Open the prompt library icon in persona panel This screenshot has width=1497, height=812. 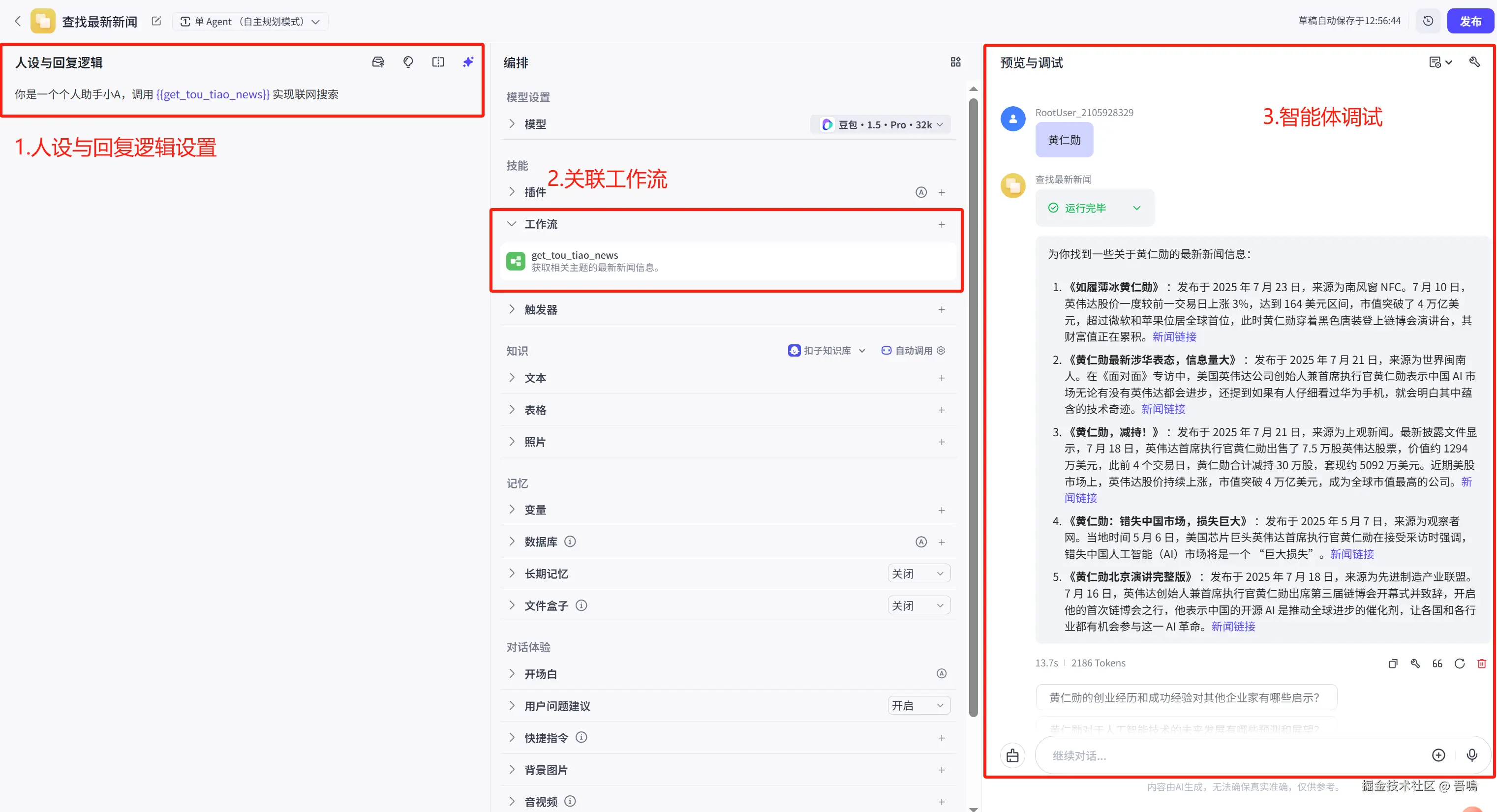click(378, 62)
